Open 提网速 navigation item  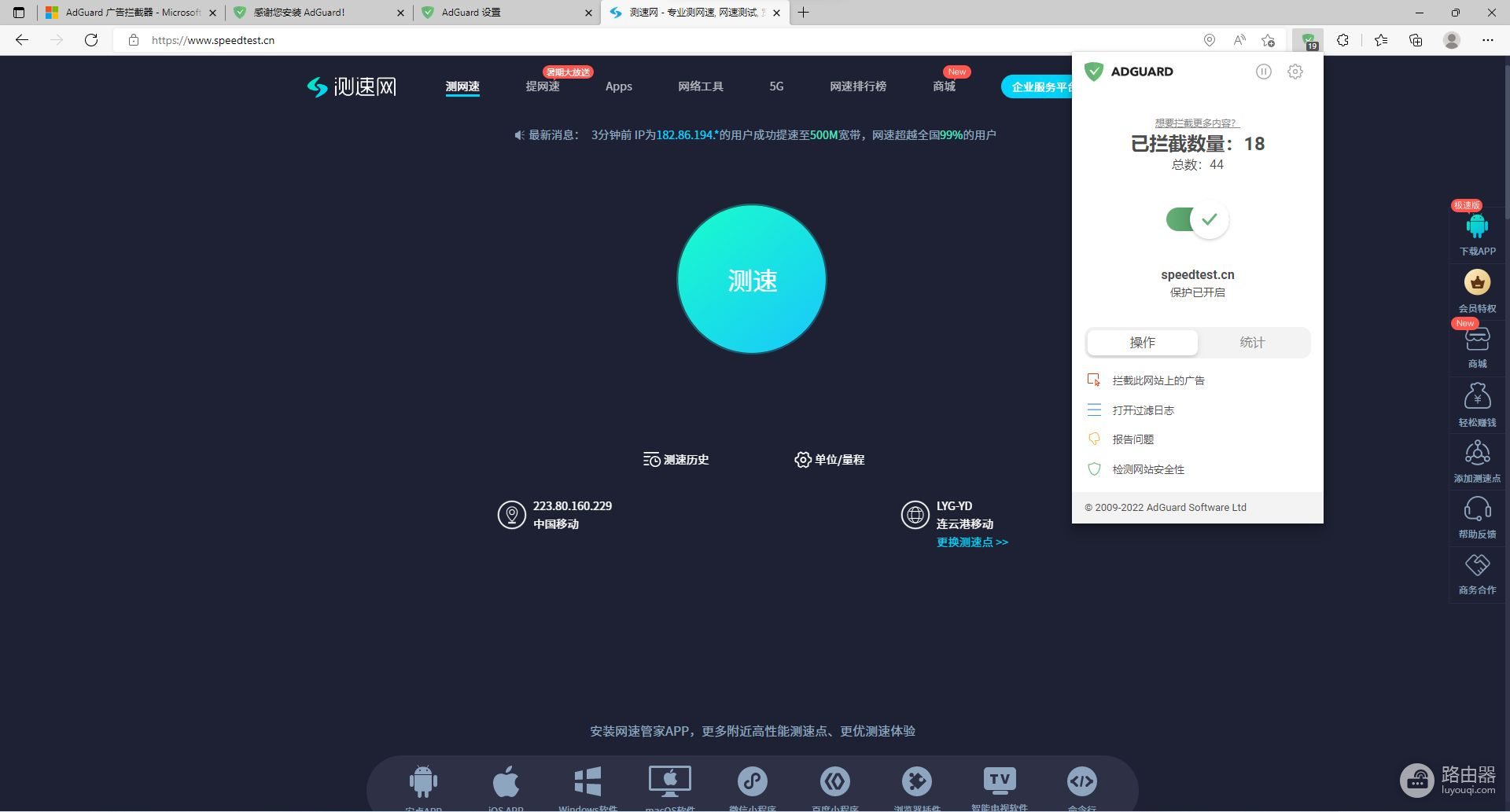coord(543,86)
